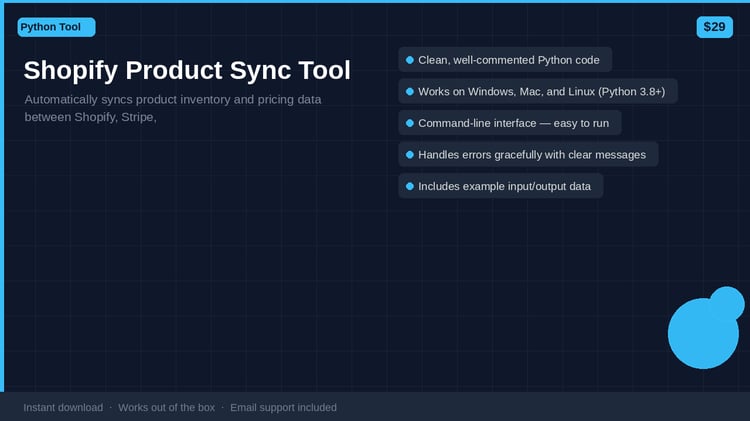This screenshot has height=421, width=750.
Task: Select the Shopify Product Sync Tool heading
Action: [187, 70]
